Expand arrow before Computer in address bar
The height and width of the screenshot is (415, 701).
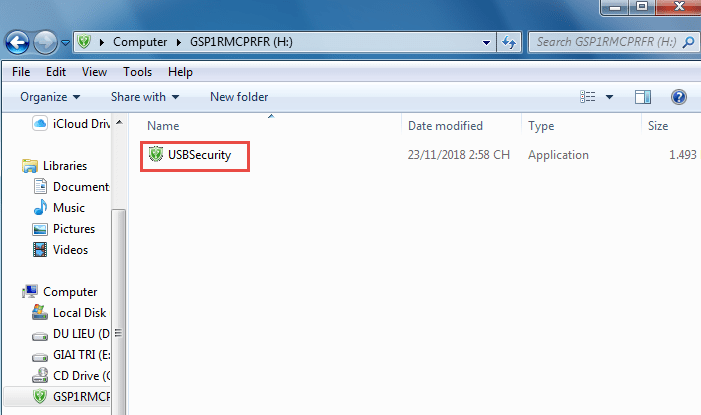pos(102,42)
